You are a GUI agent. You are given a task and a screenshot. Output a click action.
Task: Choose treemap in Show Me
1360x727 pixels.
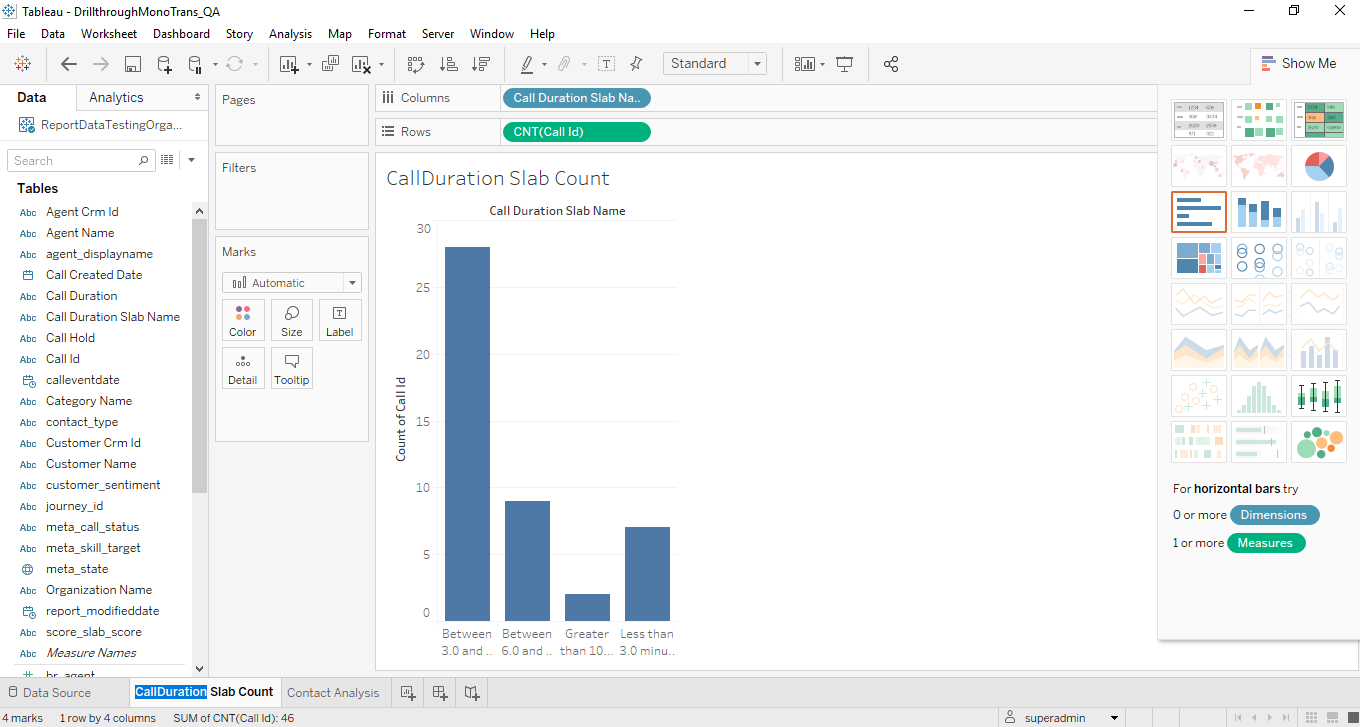(1199, 258)
